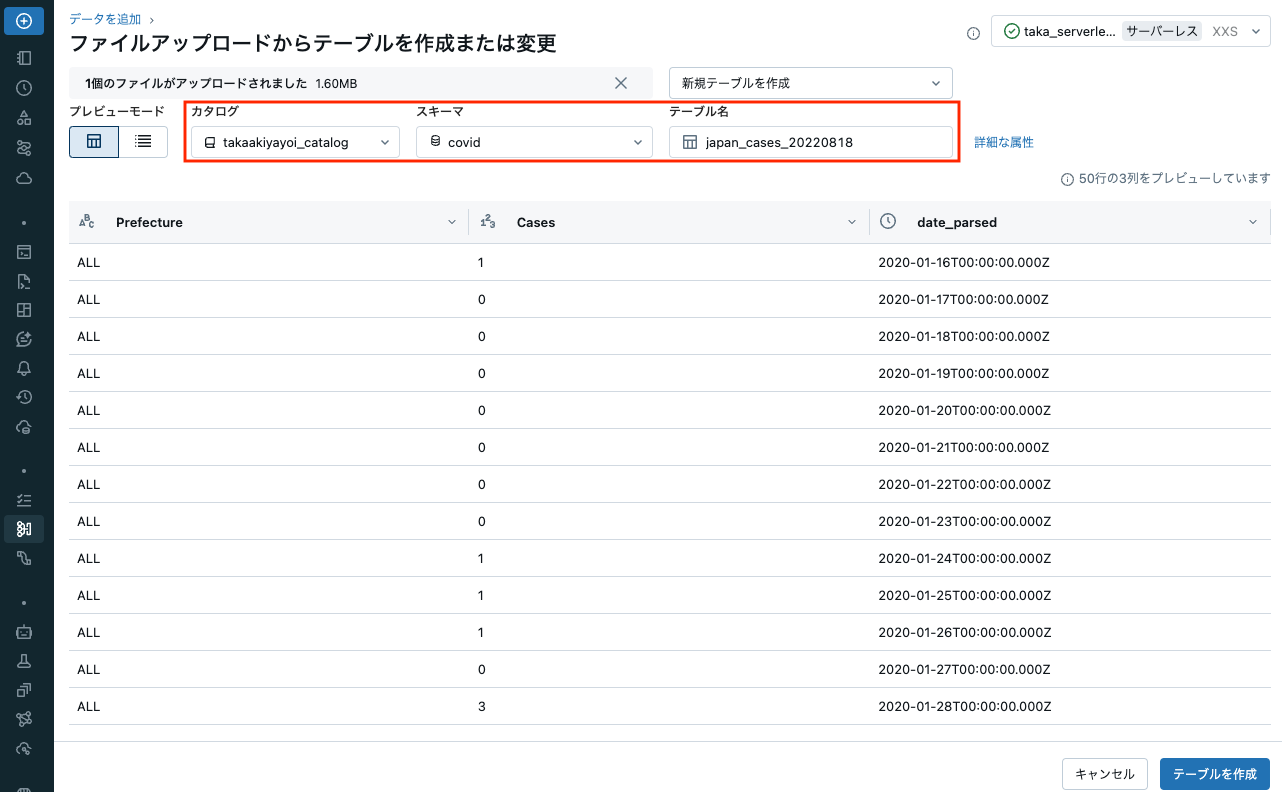Image resolution: width=1282 pixels, height=792 pixels.
Task: Open the Prefecture column options menu
Action: pyautogui.click(x=451, y=222)
